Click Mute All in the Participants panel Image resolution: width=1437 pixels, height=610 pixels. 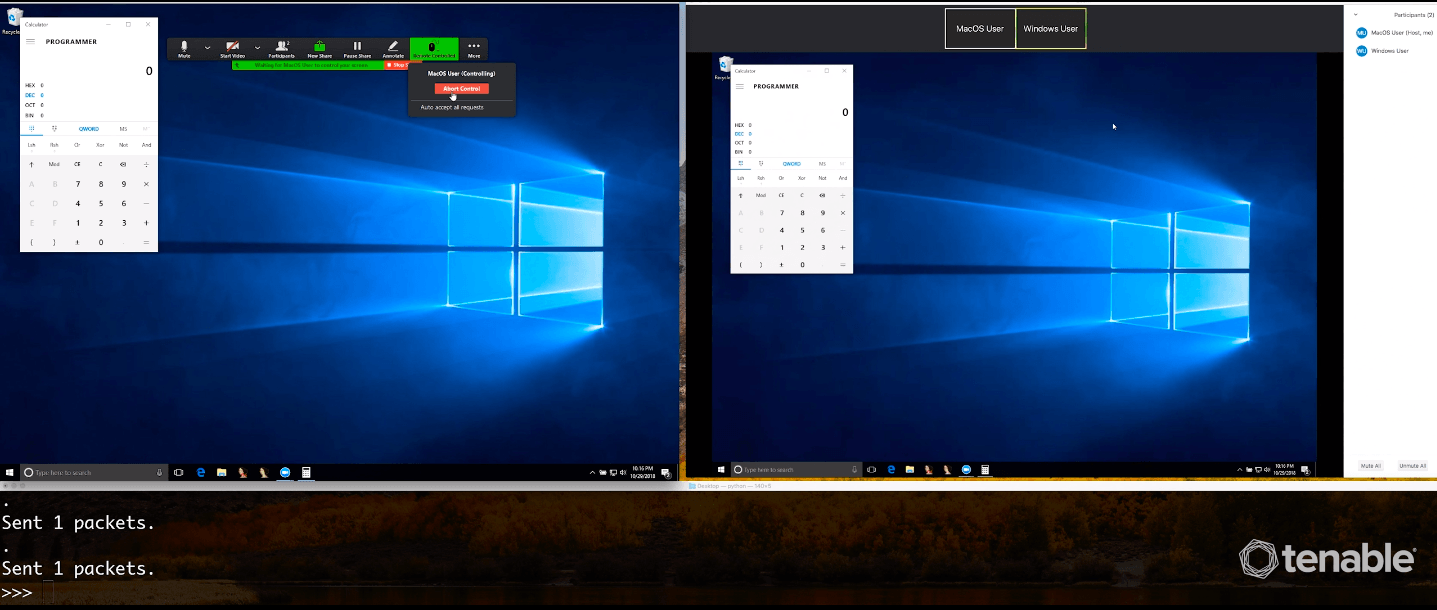1369,465
